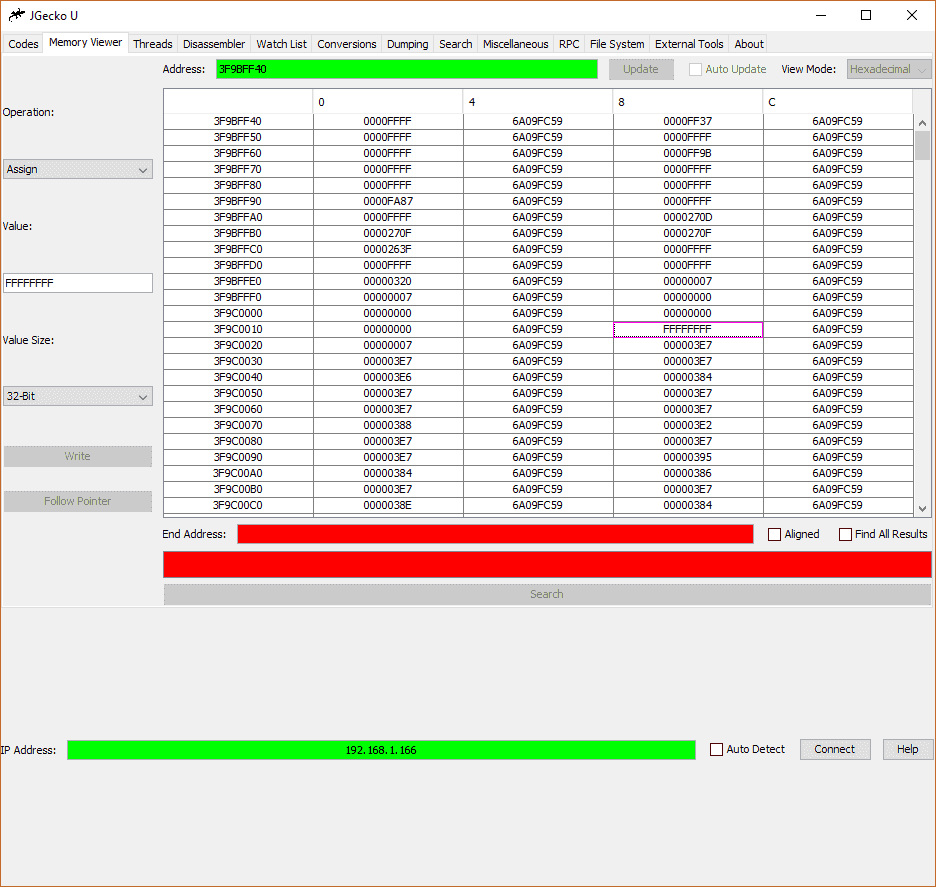Click the Update button
Image resolution: width=936 pixels, height=887 pixels.
641,69
